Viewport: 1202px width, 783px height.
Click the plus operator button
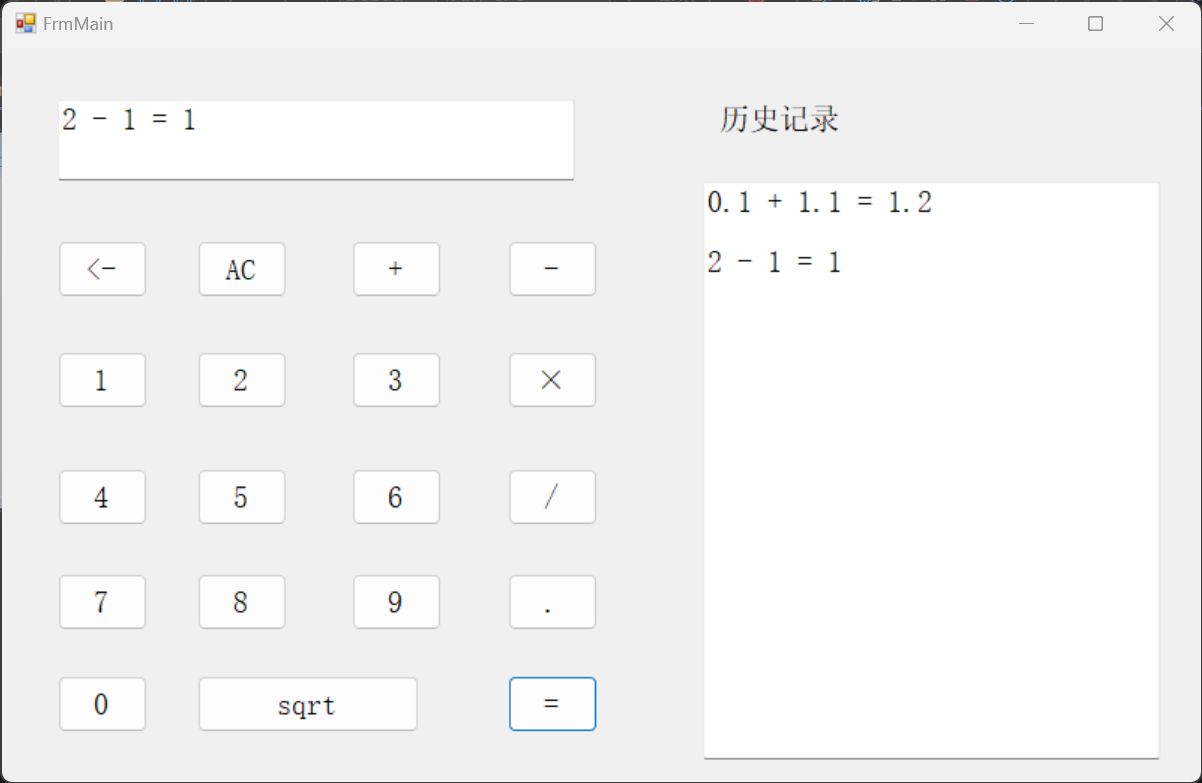(x=396, y=269)
